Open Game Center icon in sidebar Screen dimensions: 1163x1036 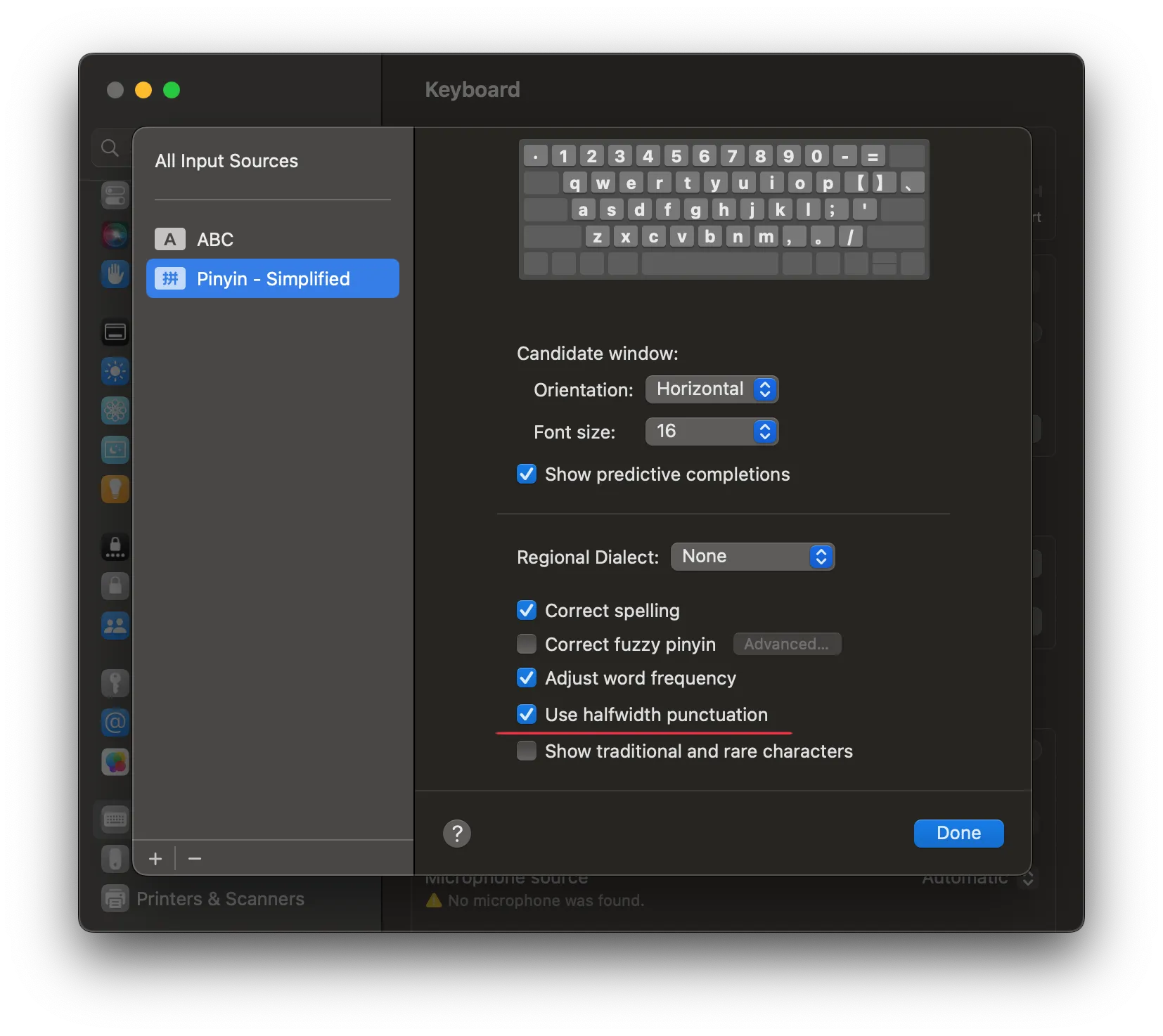click(x=115, y=762)
